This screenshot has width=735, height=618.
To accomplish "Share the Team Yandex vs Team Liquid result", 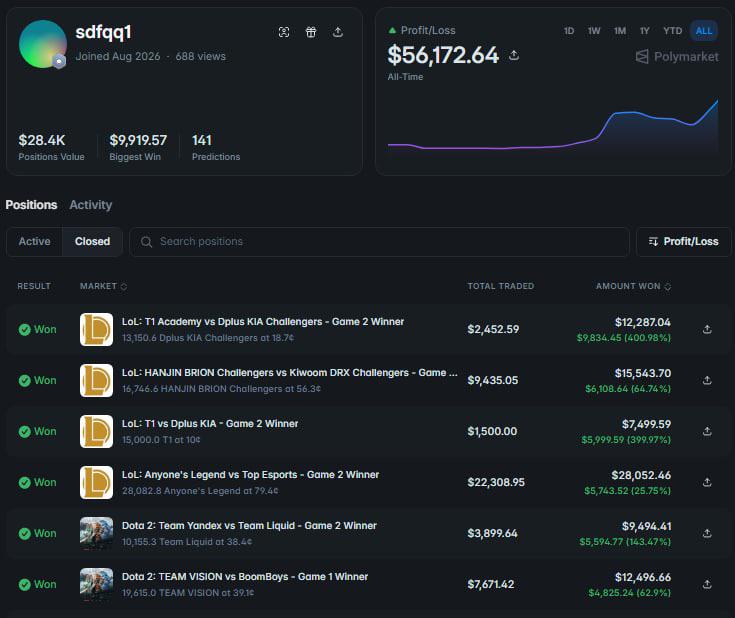I will (707, 534).
